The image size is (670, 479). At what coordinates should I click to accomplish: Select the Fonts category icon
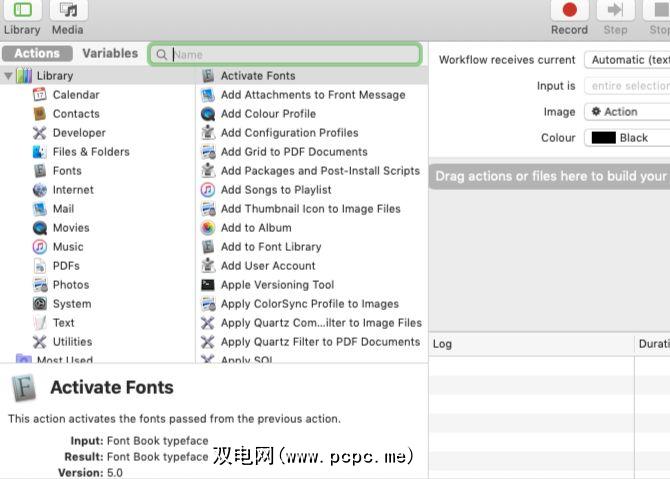[40, 170]
